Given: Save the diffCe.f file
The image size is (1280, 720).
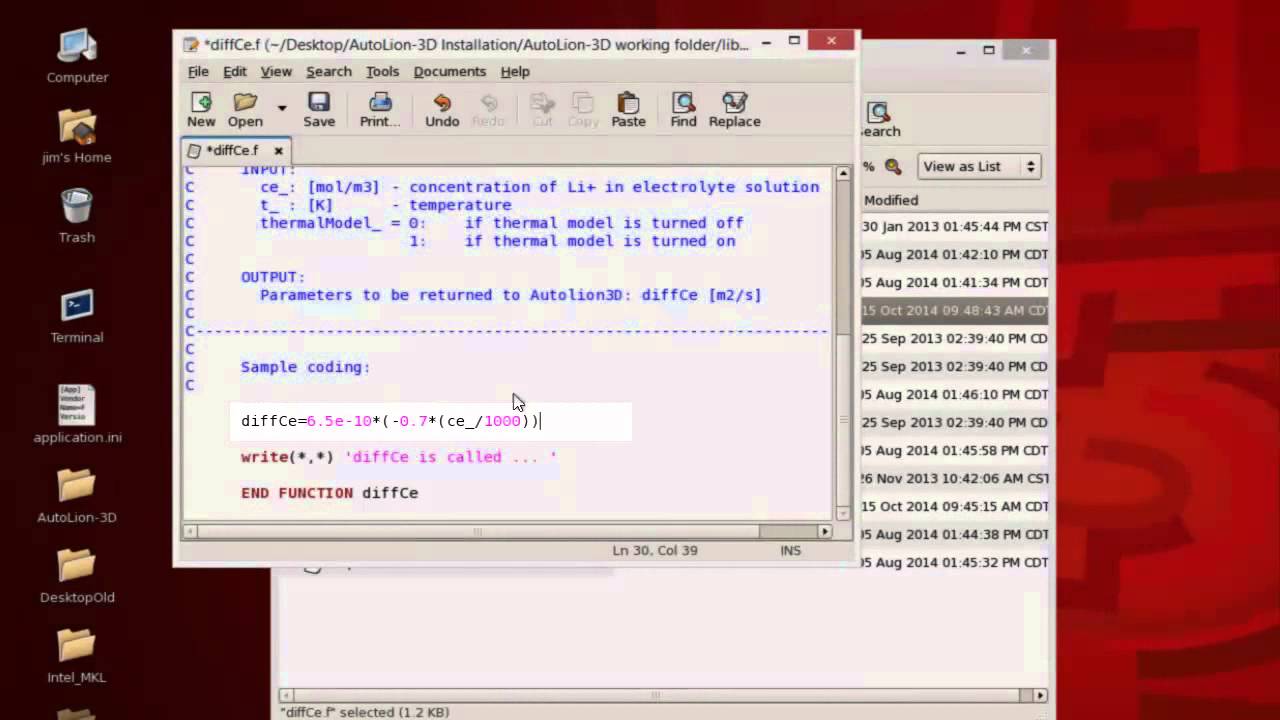Looking at the screenshot, I should tap(319, 109).
